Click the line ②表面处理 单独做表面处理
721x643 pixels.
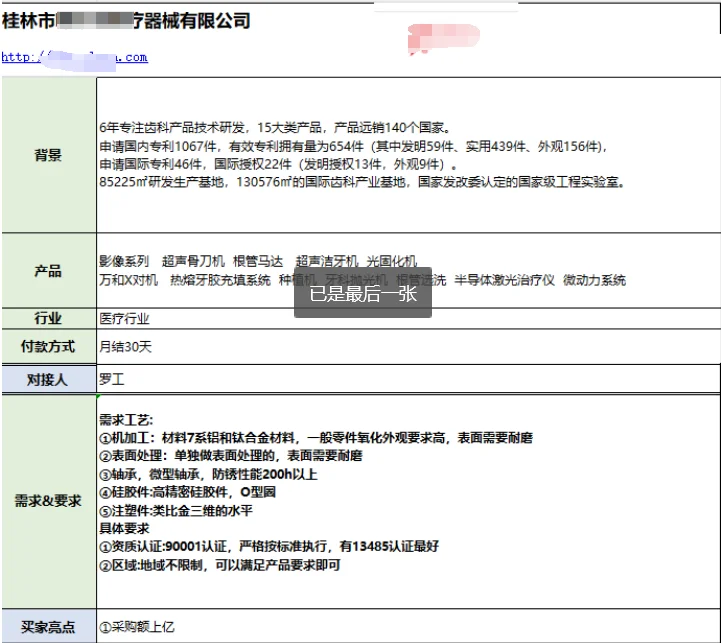point(231,456)
